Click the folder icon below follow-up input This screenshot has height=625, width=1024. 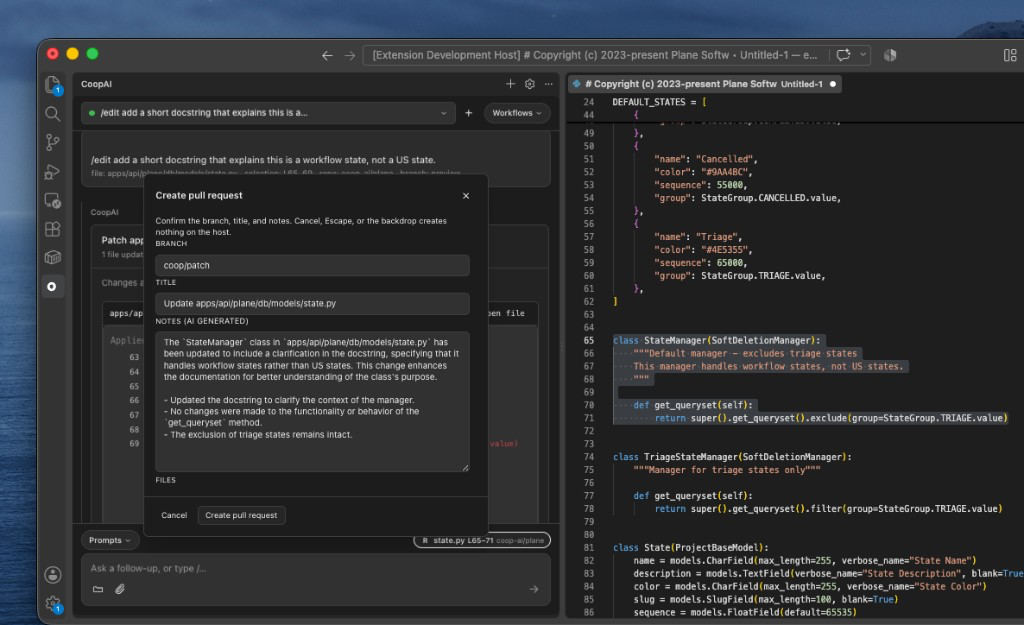pyautogui.click(x=98, y=589)
